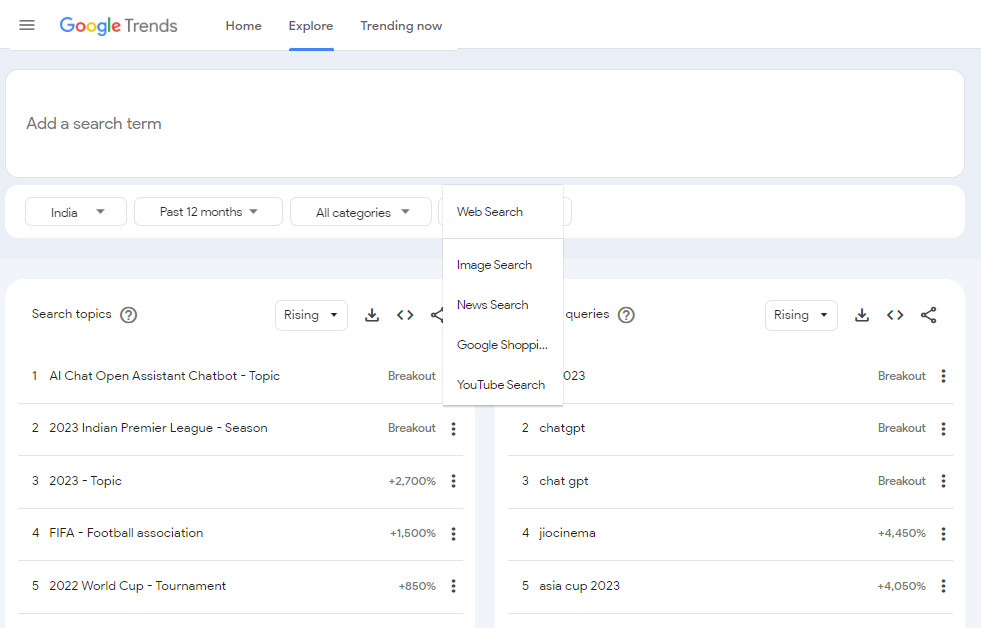The image size is (981, 628).
Task: Click the +2,700% value for 2023 topic
Action: [412, 481]
